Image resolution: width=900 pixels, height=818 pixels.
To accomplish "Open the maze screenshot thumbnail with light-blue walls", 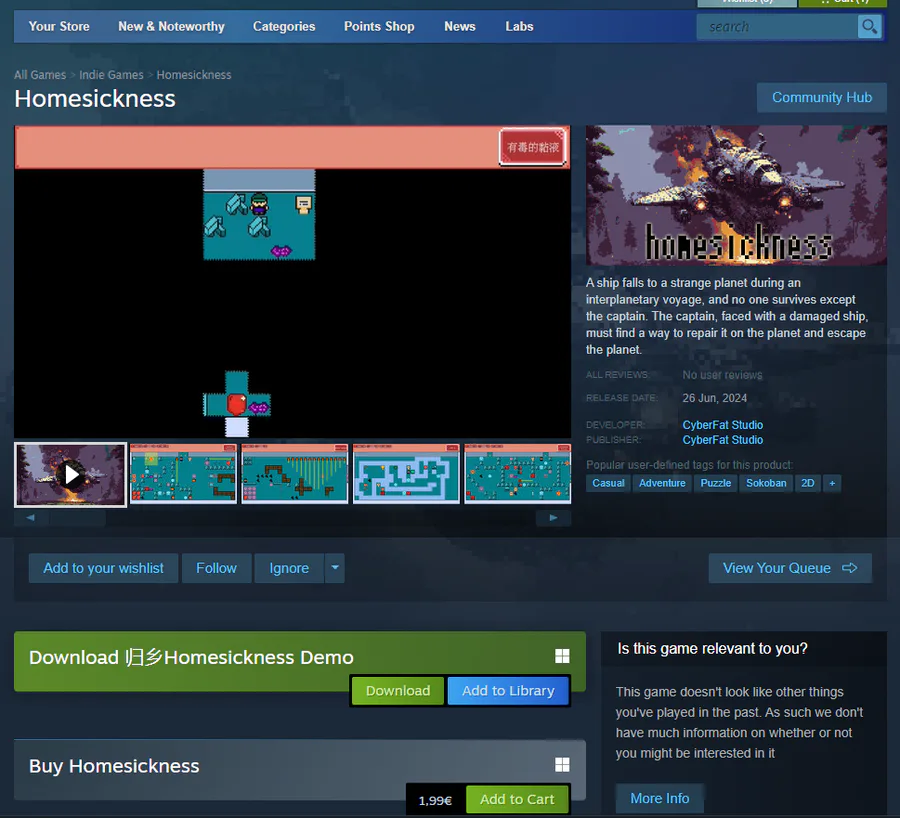I will tap(406, 474).
